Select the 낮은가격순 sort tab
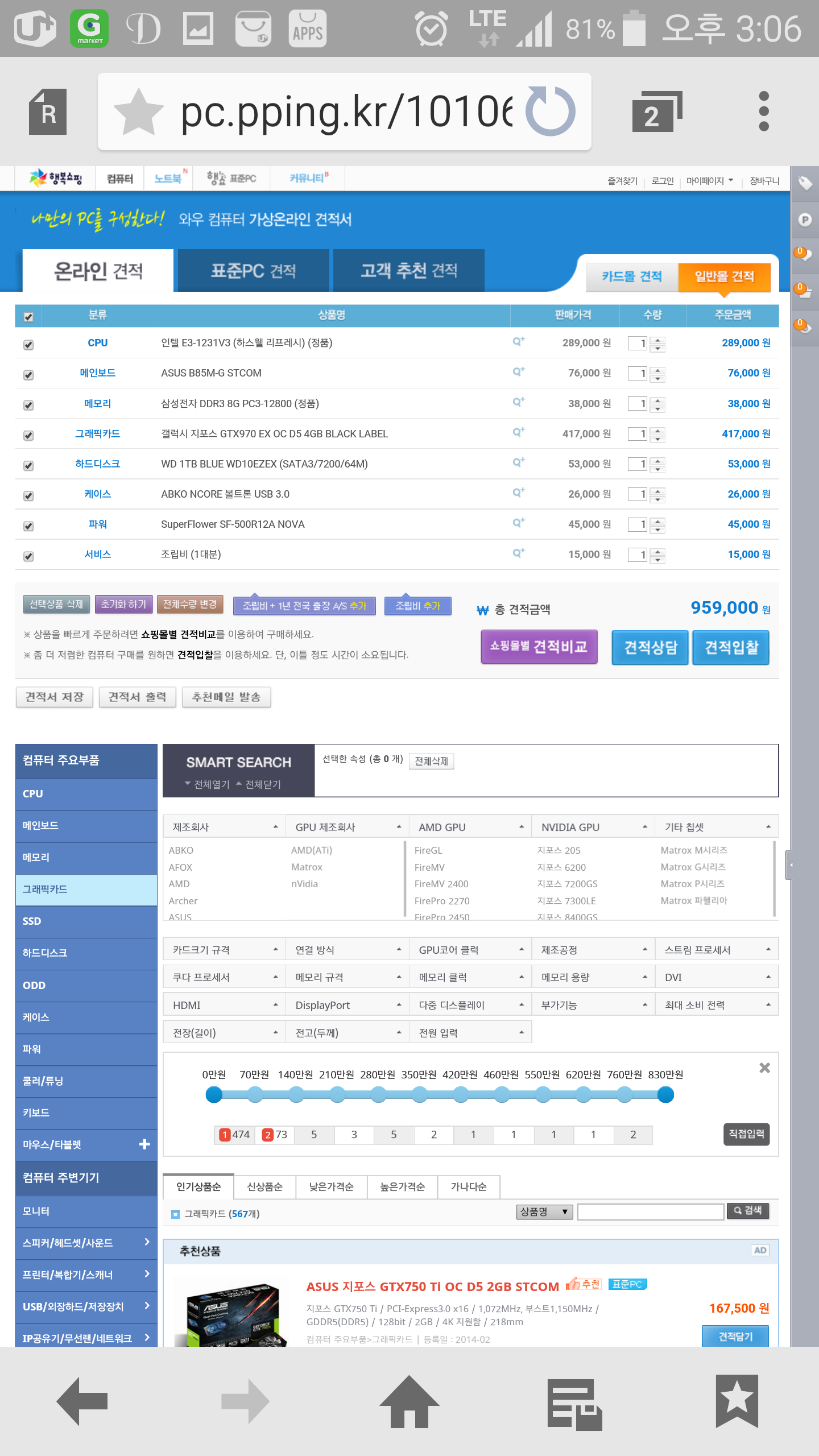The height and width of the screenshot is (1456, 819). coord(331,1186)
